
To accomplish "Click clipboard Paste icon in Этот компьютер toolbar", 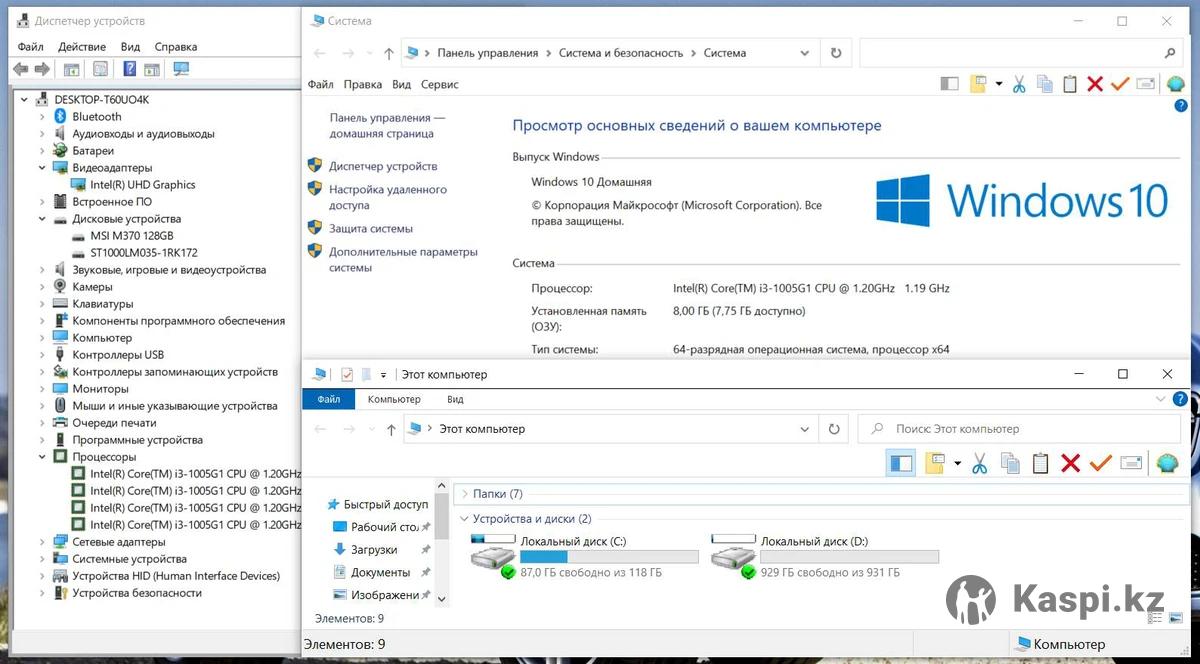I will point(1040,463).
